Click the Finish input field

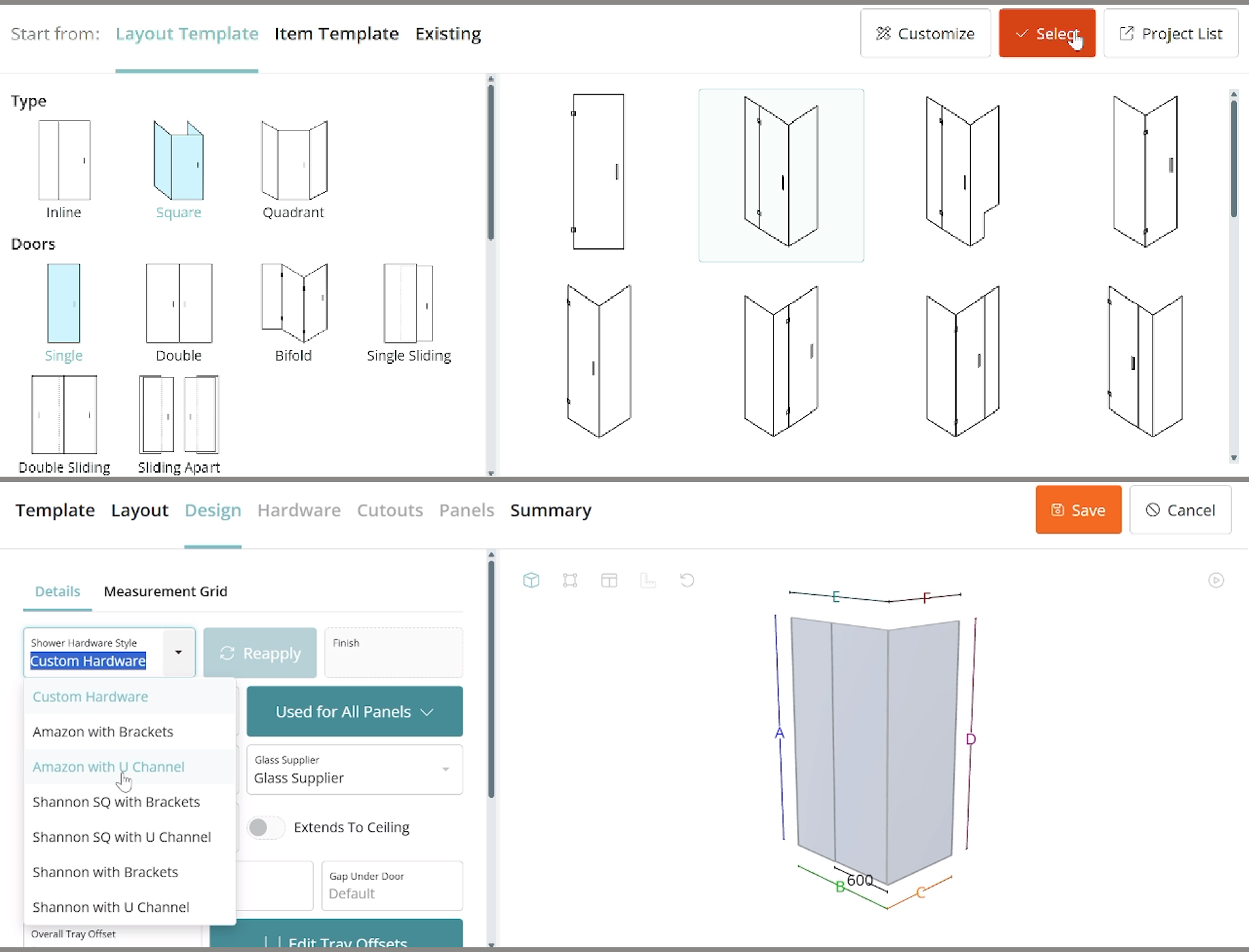(394, 653)
